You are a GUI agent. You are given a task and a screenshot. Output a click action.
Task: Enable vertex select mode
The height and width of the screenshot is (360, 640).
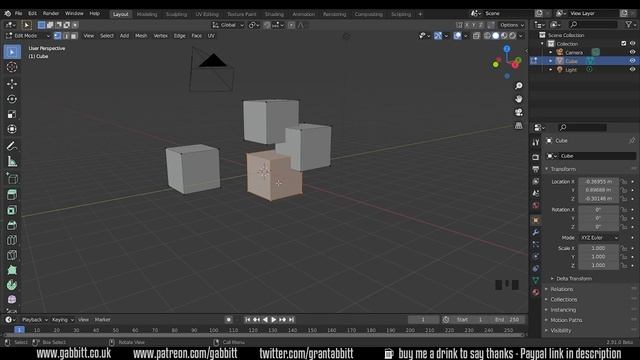coord(58,36)
